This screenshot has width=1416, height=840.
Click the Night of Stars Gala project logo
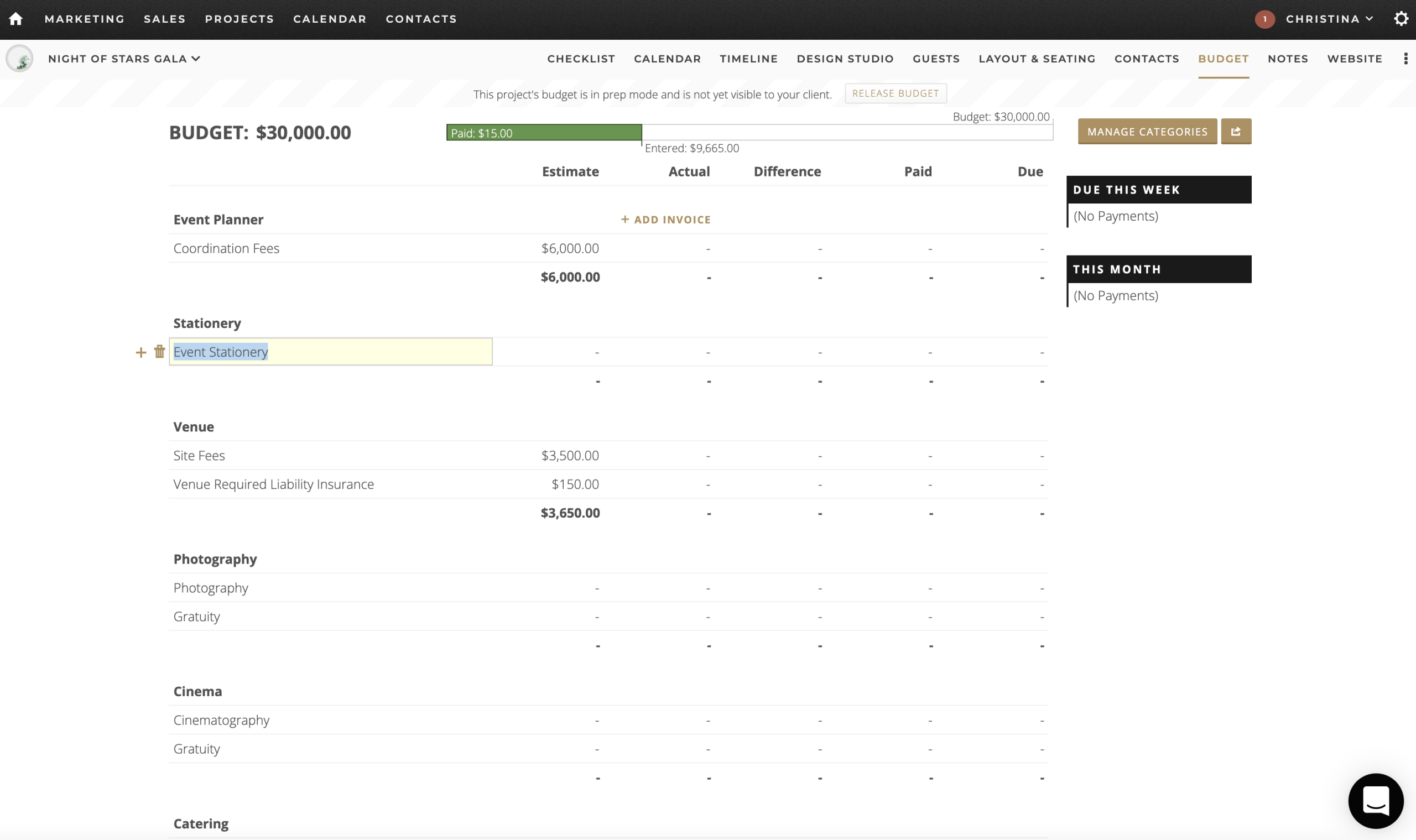[x=20, y=58]
